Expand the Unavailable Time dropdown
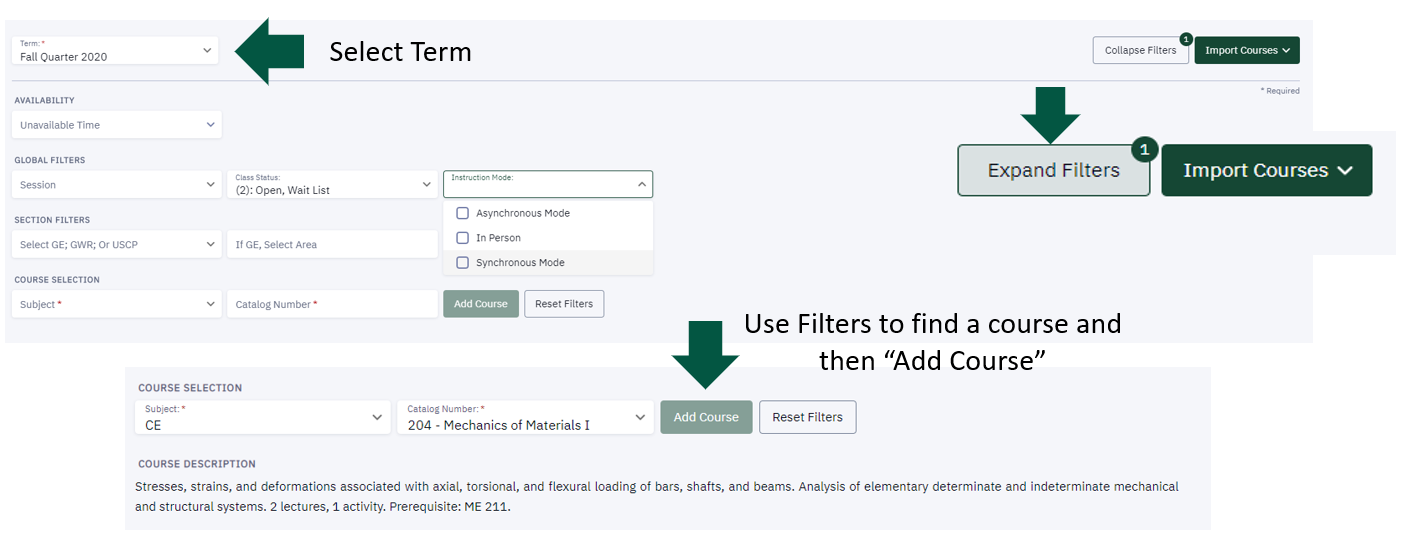The image size is (1406, 541). pos(115,125)
